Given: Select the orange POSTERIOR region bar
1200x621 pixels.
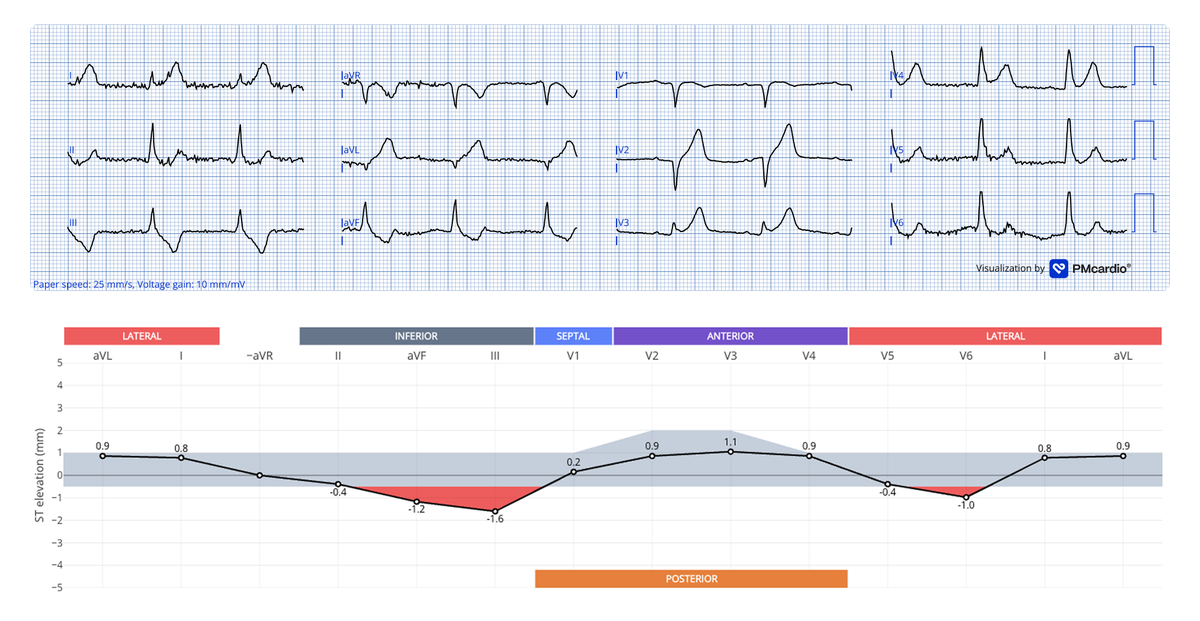Looking at the screenshot, I should (691, 579).
